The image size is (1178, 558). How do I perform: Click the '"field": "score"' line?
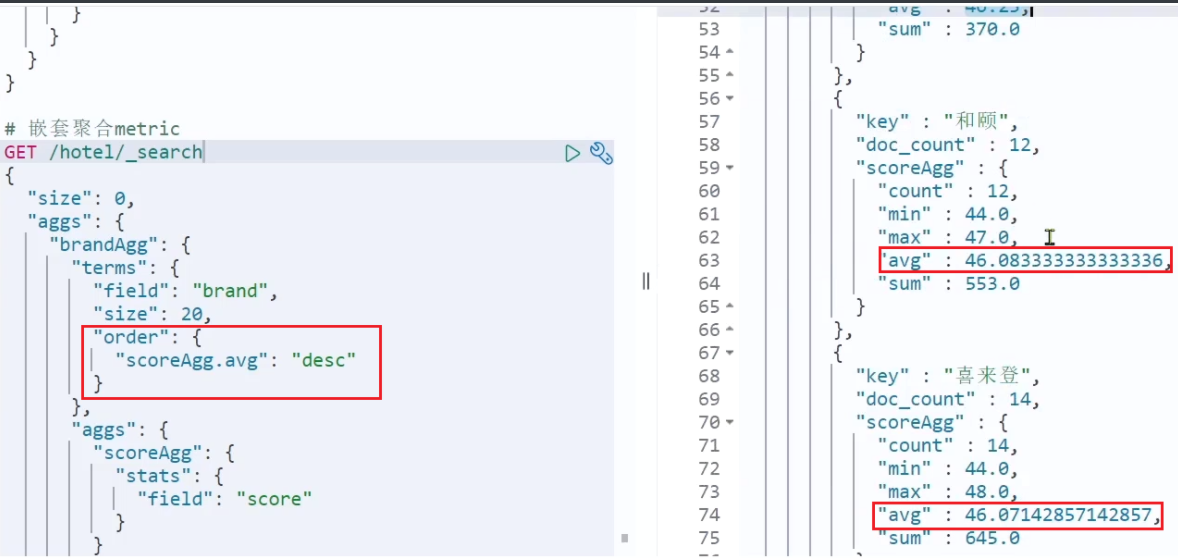pos(224,499)
